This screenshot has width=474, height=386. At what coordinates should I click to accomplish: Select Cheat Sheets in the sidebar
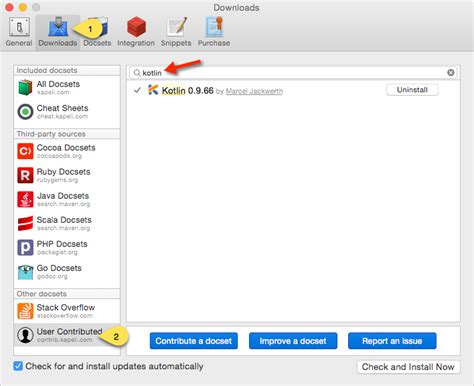[x=67, y=112]
